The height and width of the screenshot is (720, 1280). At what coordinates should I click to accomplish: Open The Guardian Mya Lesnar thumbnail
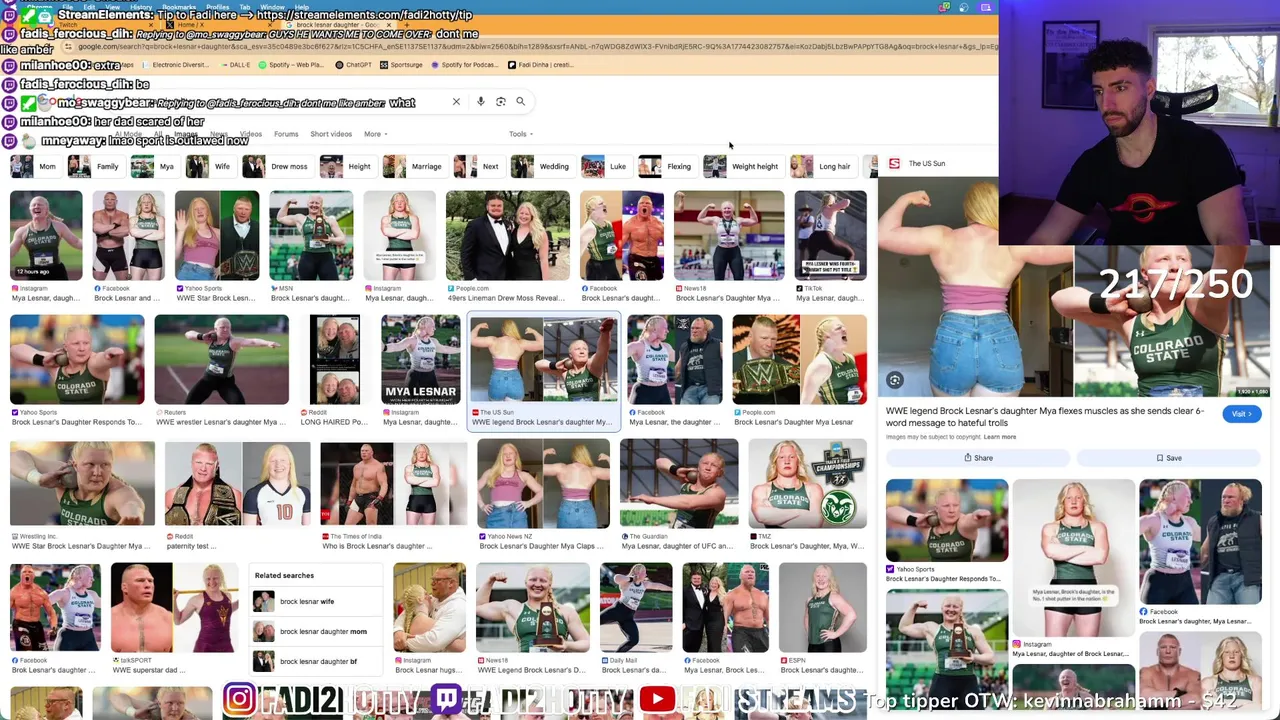pos(679,483)
